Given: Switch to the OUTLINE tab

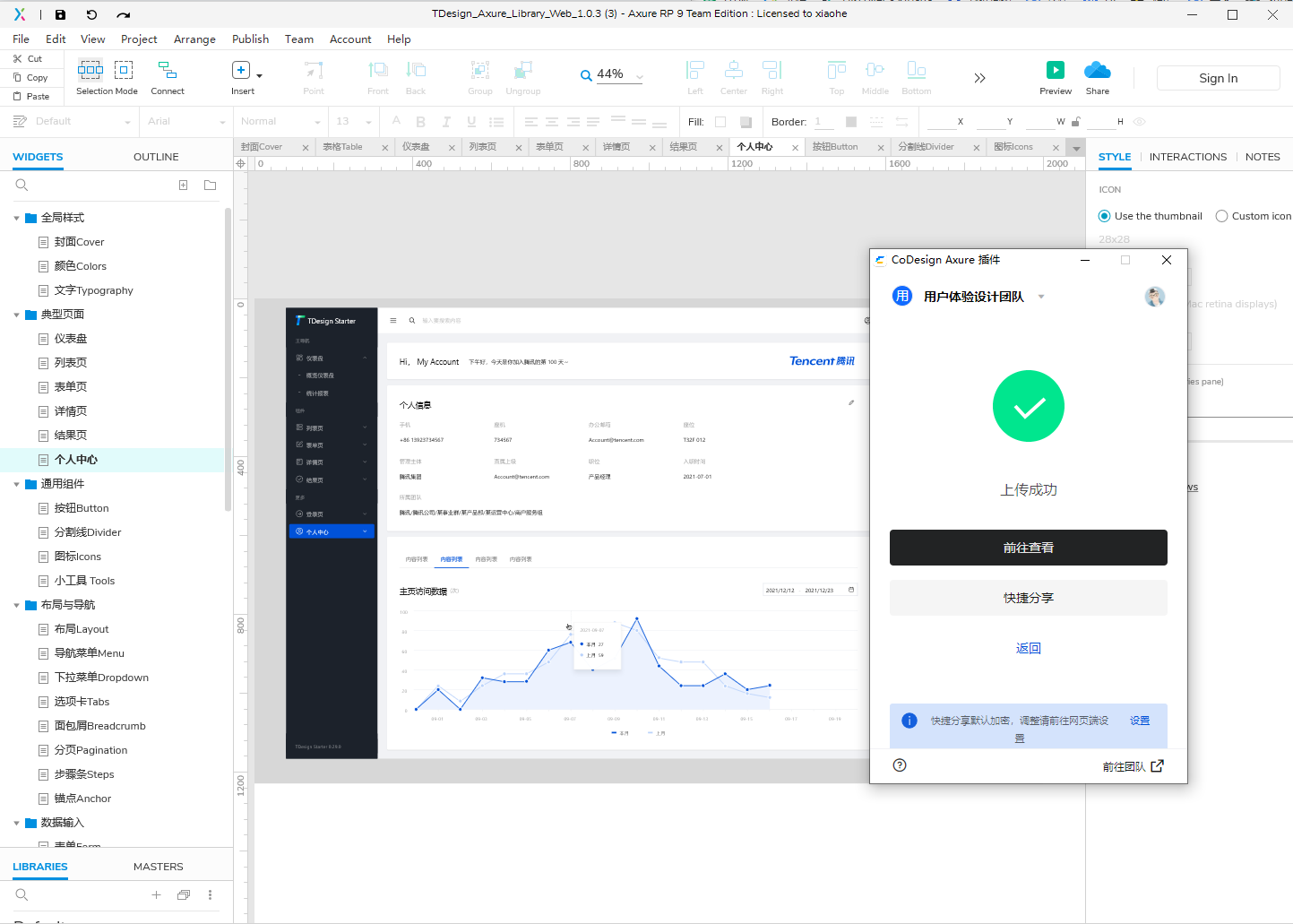Looking at the screenshot, I should click(x=156, y=157).
